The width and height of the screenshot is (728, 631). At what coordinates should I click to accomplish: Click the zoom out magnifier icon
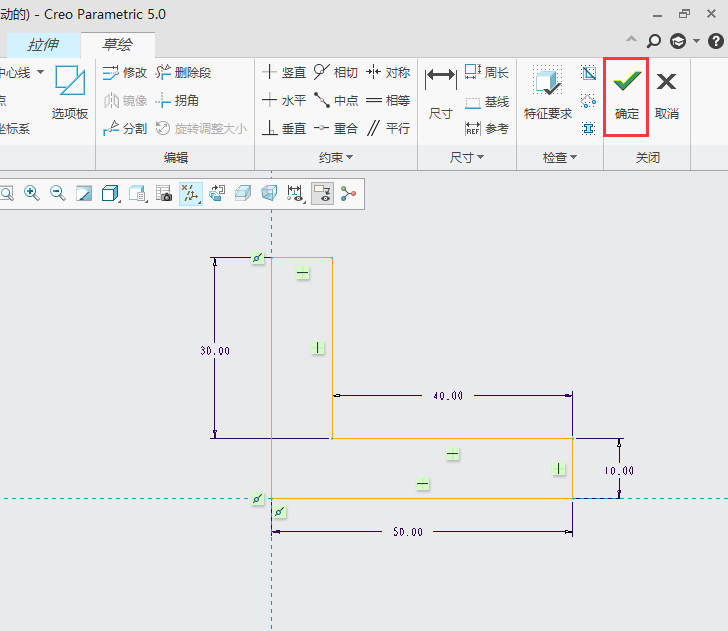[58, 193]
